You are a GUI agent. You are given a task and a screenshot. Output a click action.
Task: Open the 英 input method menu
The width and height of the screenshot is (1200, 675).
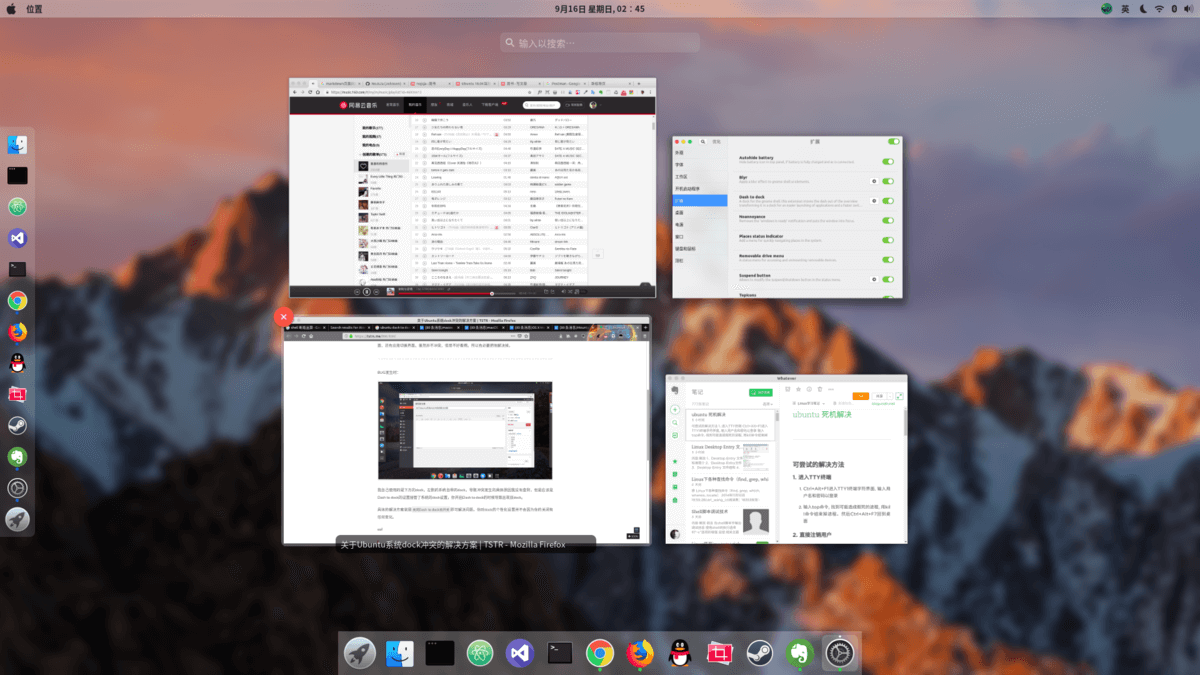pyautogui.click(x=1125, y=9)
